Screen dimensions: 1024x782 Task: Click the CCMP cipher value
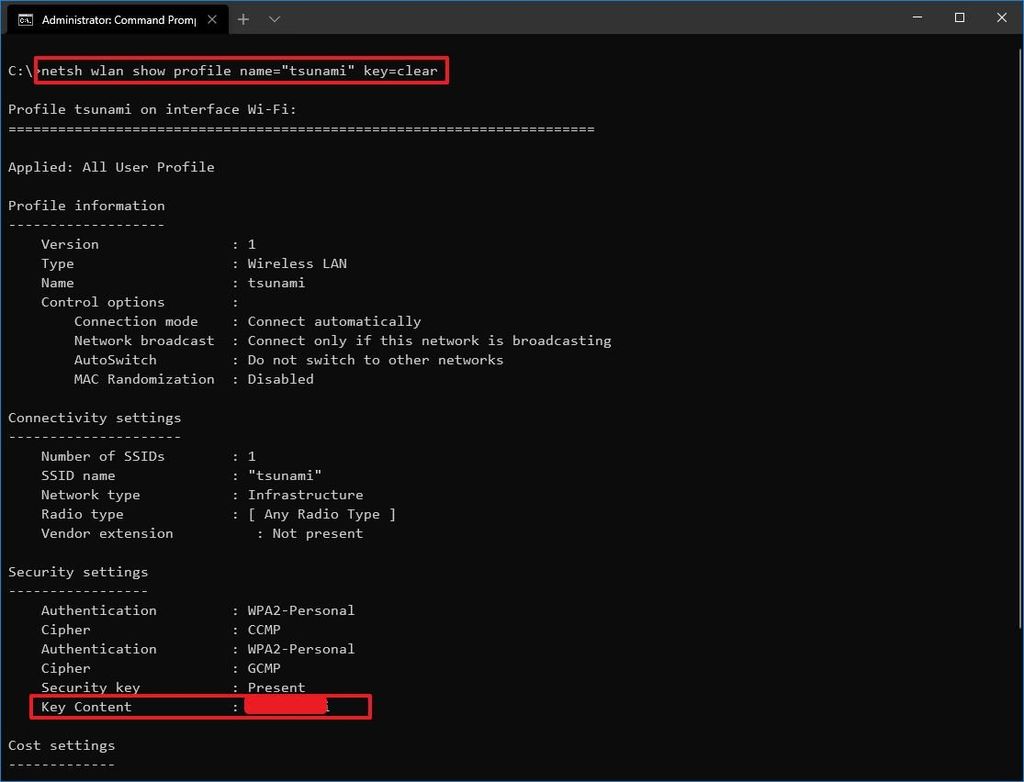point(264,629)
